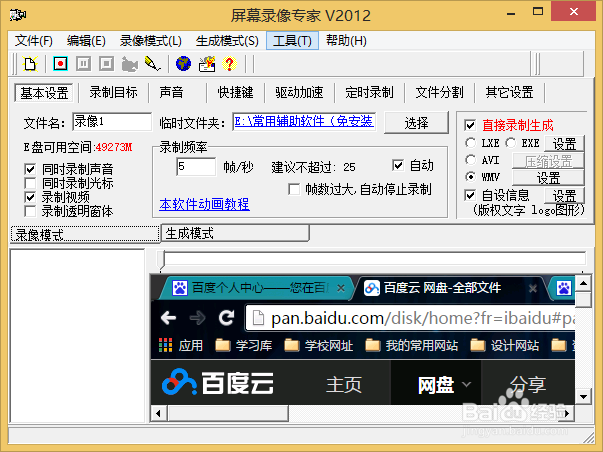603x452 pixels.
Task: Select the AVI radio button
Action: click(470, 159)
